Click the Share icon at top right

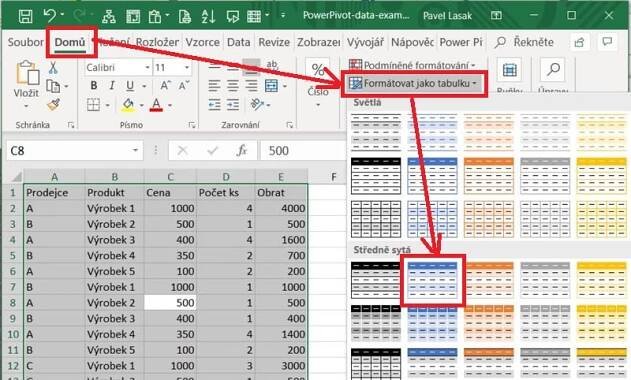(579, 42)
